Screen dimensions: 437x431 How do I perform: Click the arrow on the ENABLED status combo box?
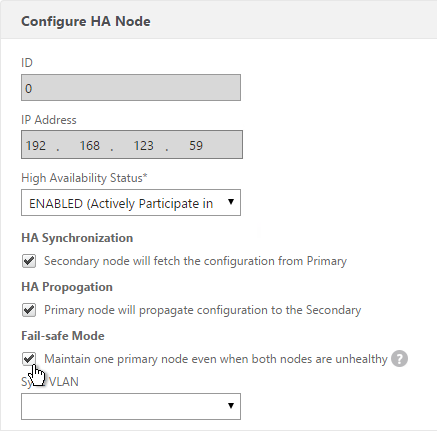click(x=231, y=202)
